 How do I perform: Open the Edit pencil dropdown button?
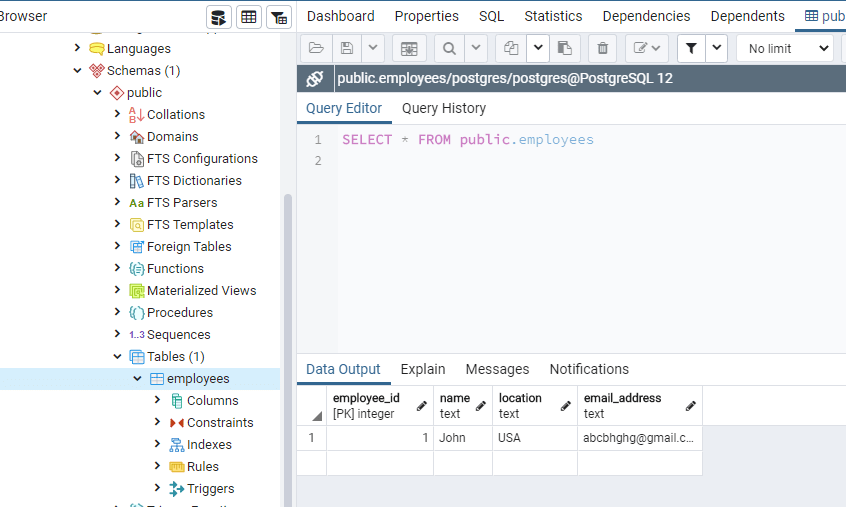(647, 49)
